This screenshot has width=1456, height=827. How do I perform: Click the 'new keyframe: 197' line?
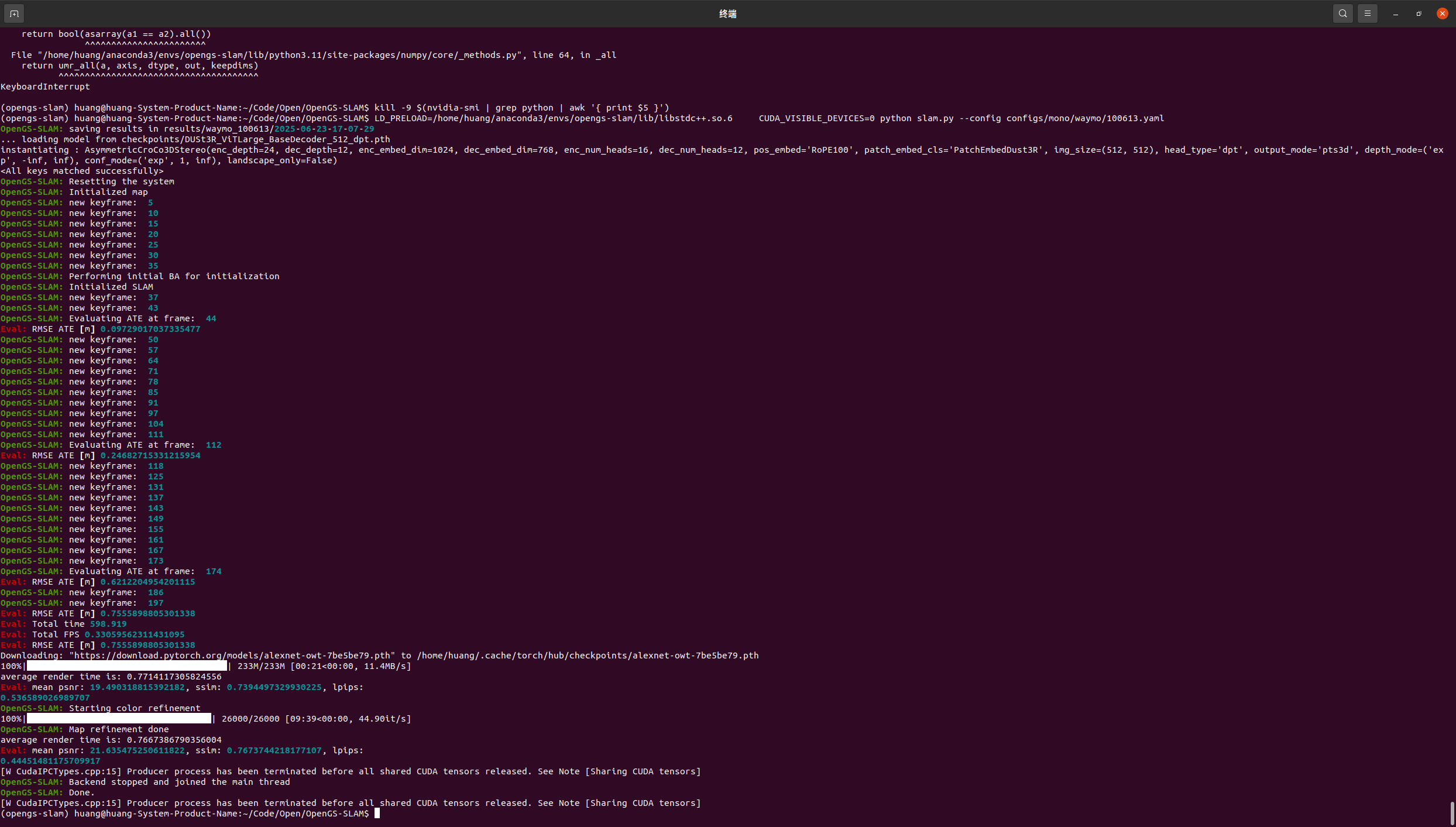[82, 603]
